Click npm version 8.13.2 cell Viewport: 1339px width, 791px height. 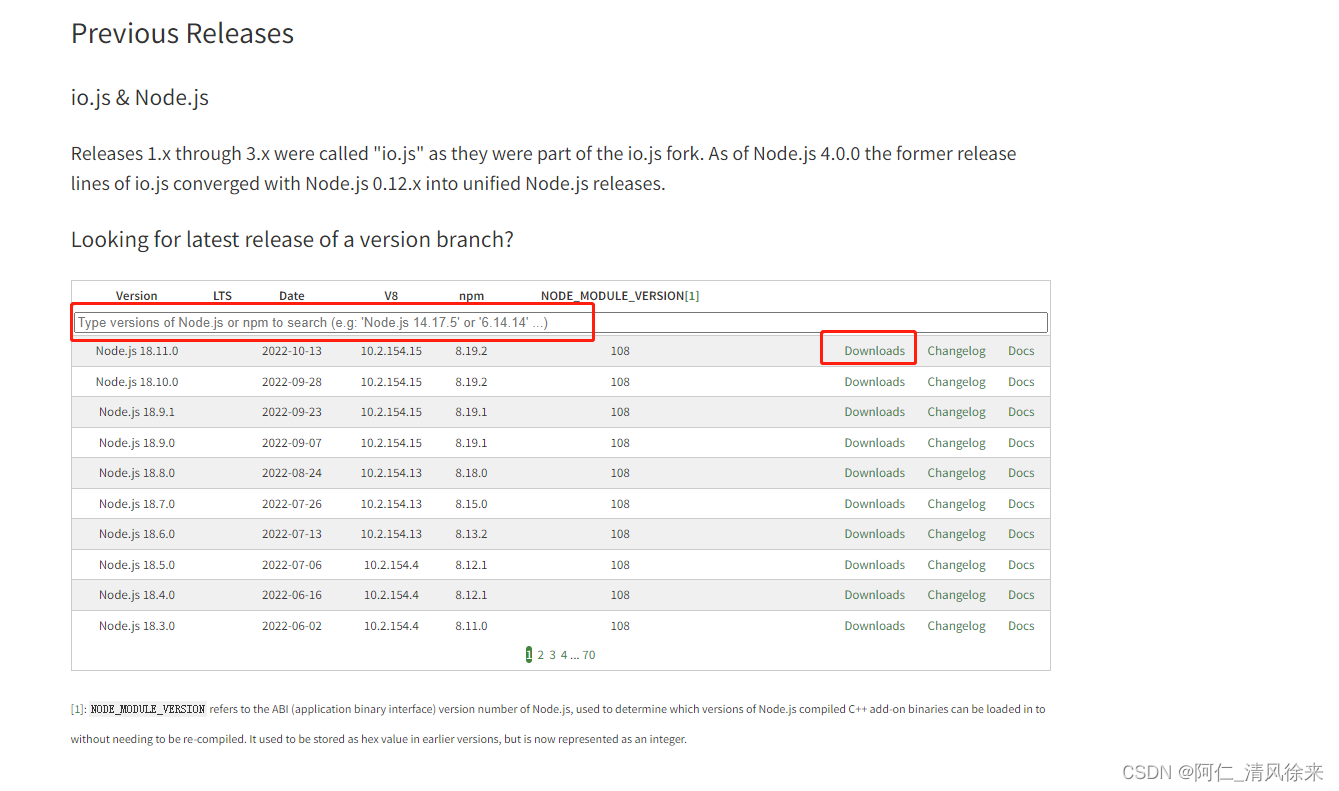pyautogui.click(x=471, y=534)
